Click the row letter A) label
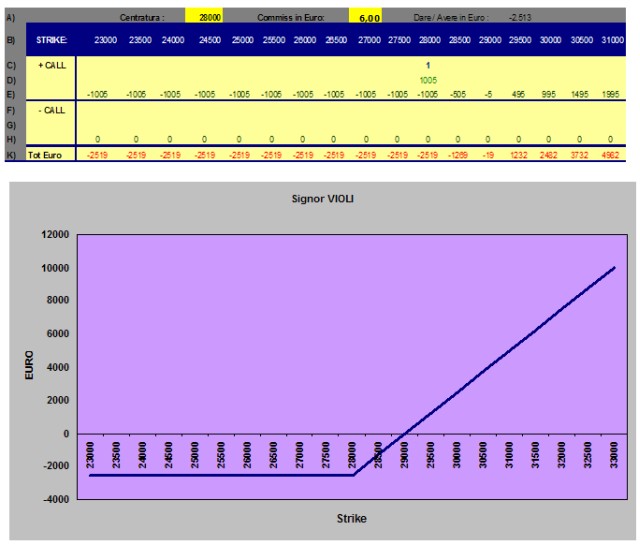The width and height of the screenshot is (640, 545). pyautogui.click(x=10, y=17)
